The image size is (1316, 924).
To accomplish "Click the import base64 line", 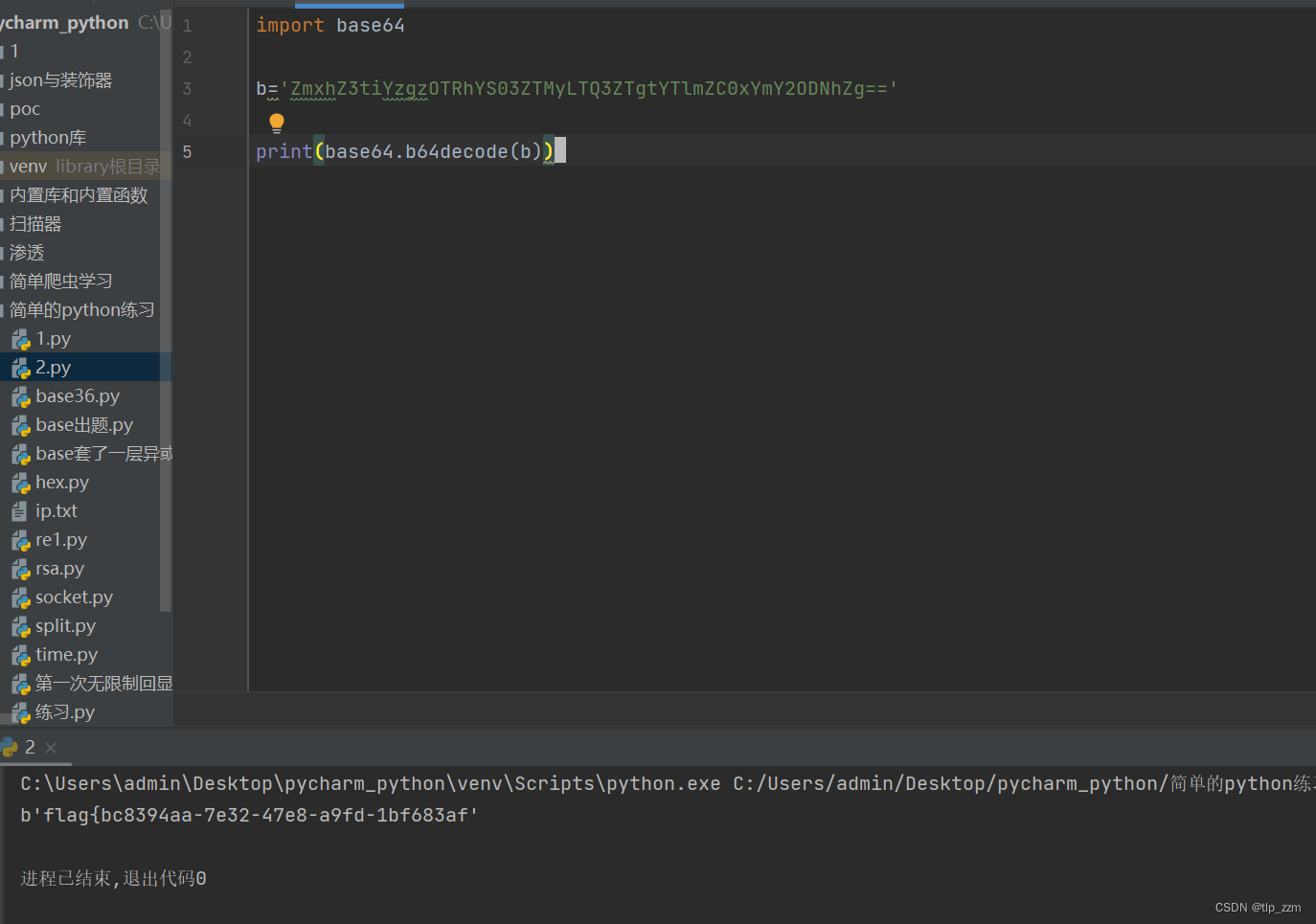I will (329, 25).
